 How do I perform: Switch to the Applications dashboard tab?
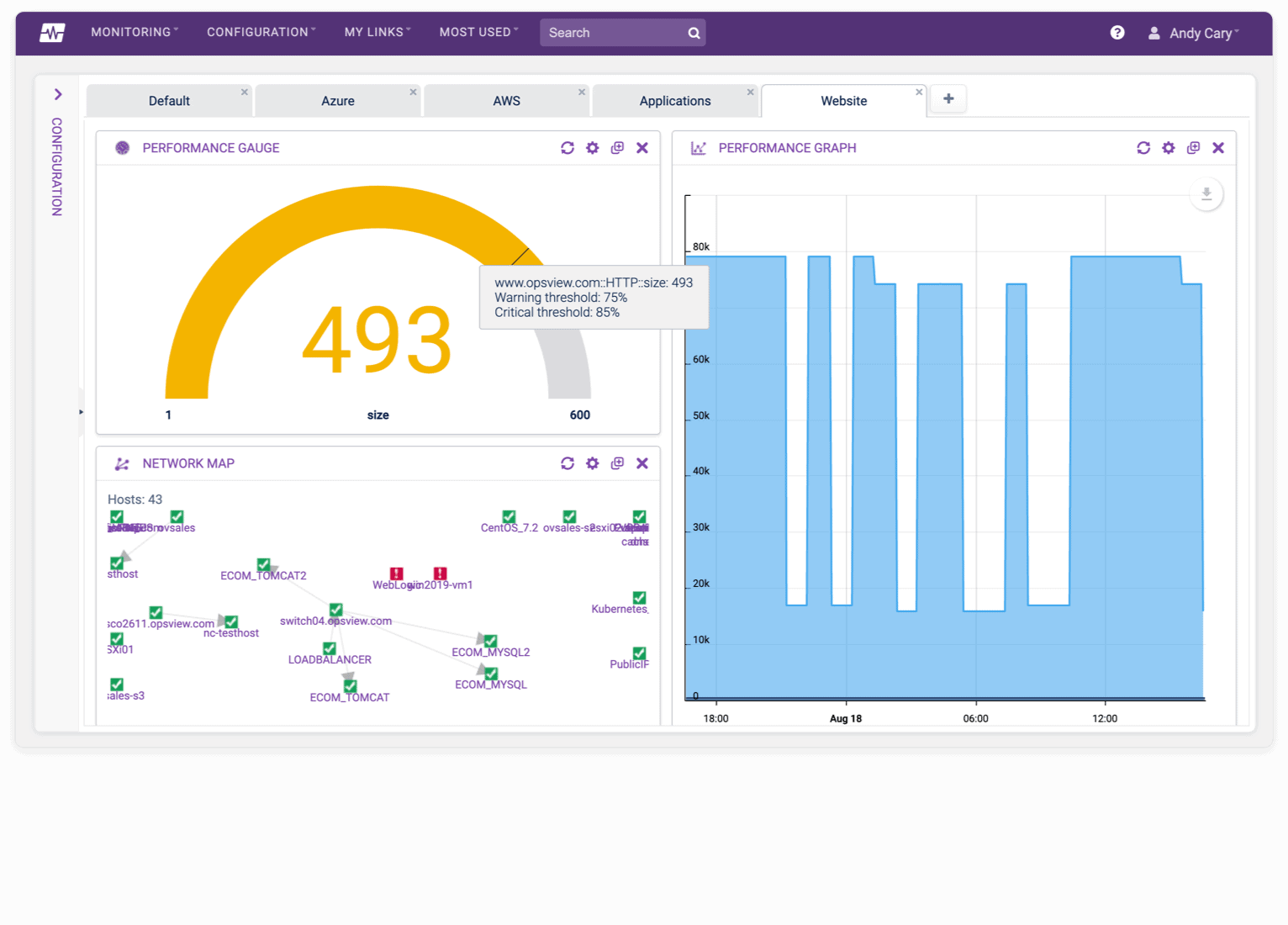(675, 101)
